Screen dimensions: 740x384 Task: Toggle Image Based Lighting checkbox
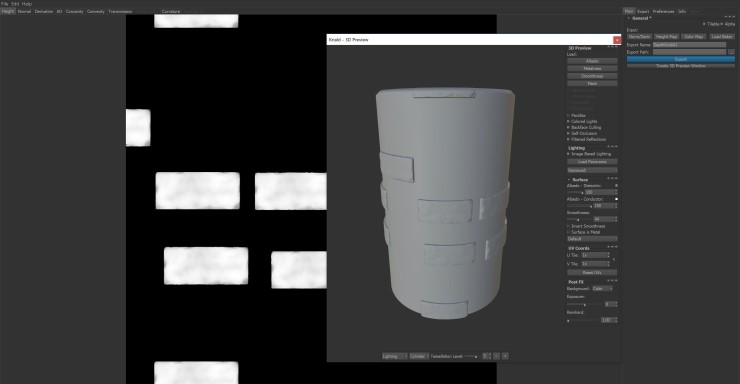[568, 154]
